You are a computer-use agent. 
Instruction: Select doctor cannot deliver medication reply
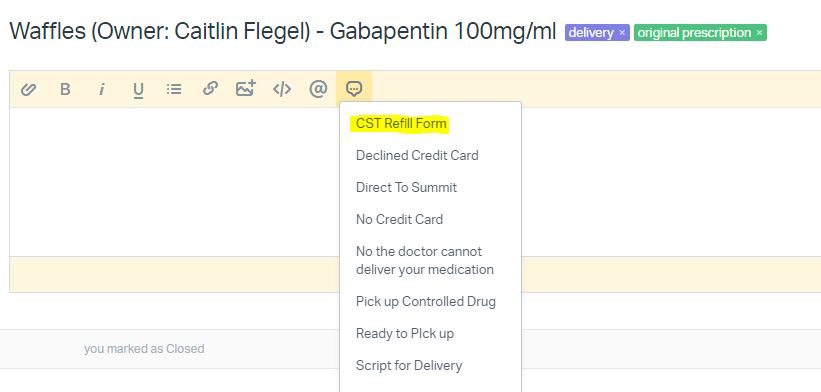pyautogui.click(x=425, y=261)
